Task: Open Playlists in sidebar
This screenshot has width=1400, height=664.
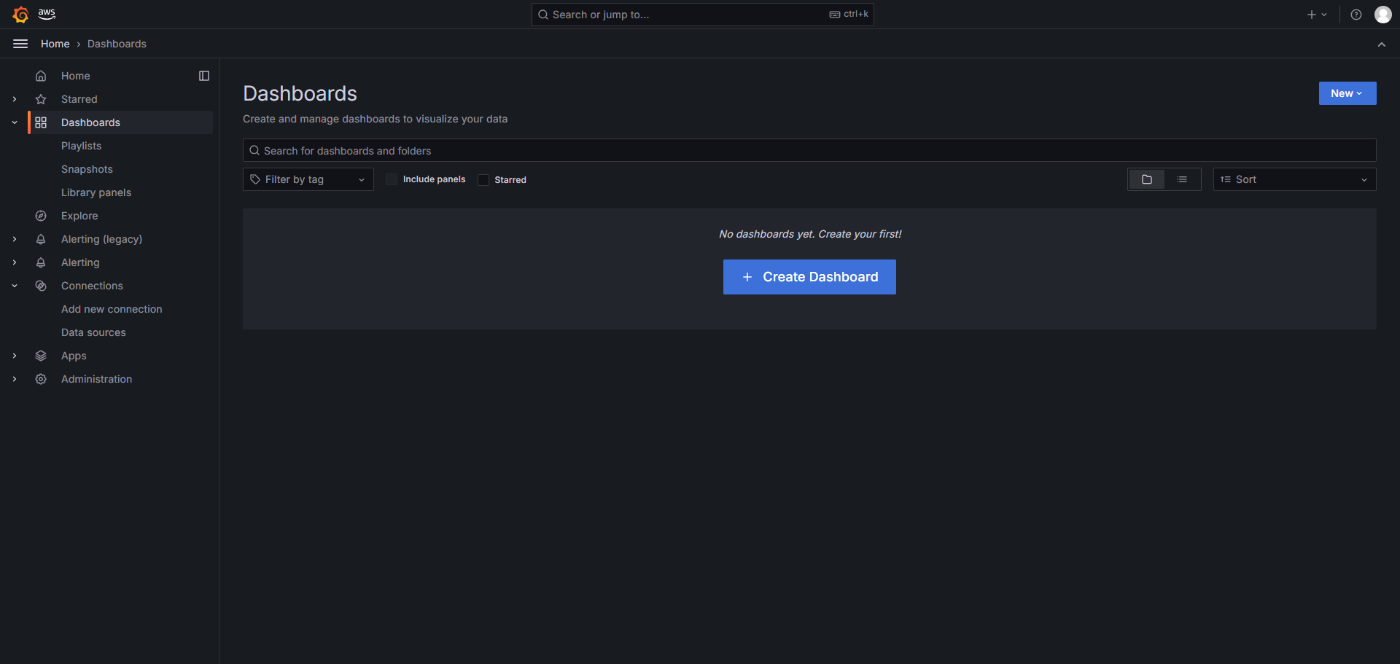Action: [81, 146]
